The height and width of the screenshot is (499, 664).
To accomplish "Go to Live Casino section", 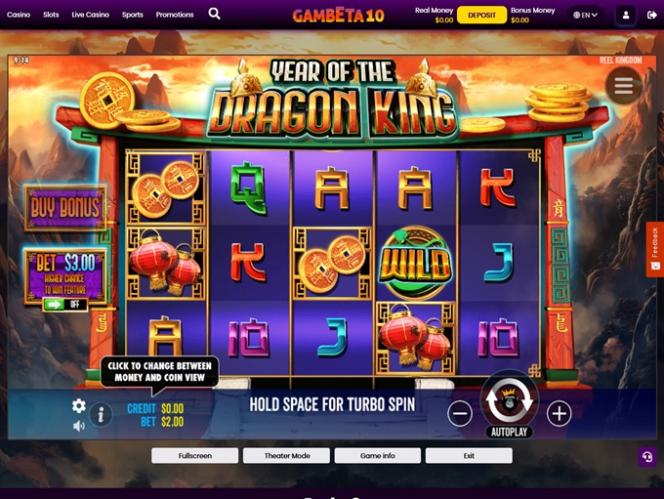I will (90, 14).
